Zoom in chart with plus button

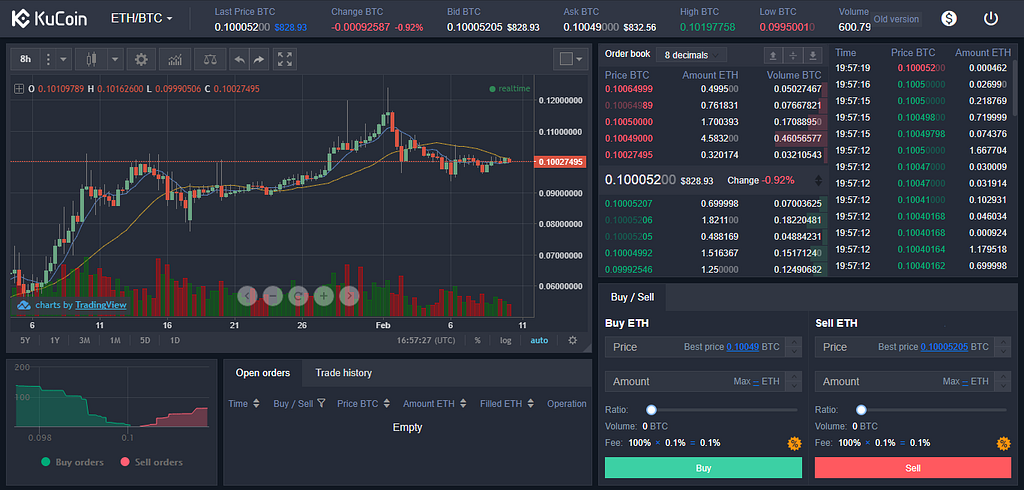pyautogui.click(x=323, y=296)
